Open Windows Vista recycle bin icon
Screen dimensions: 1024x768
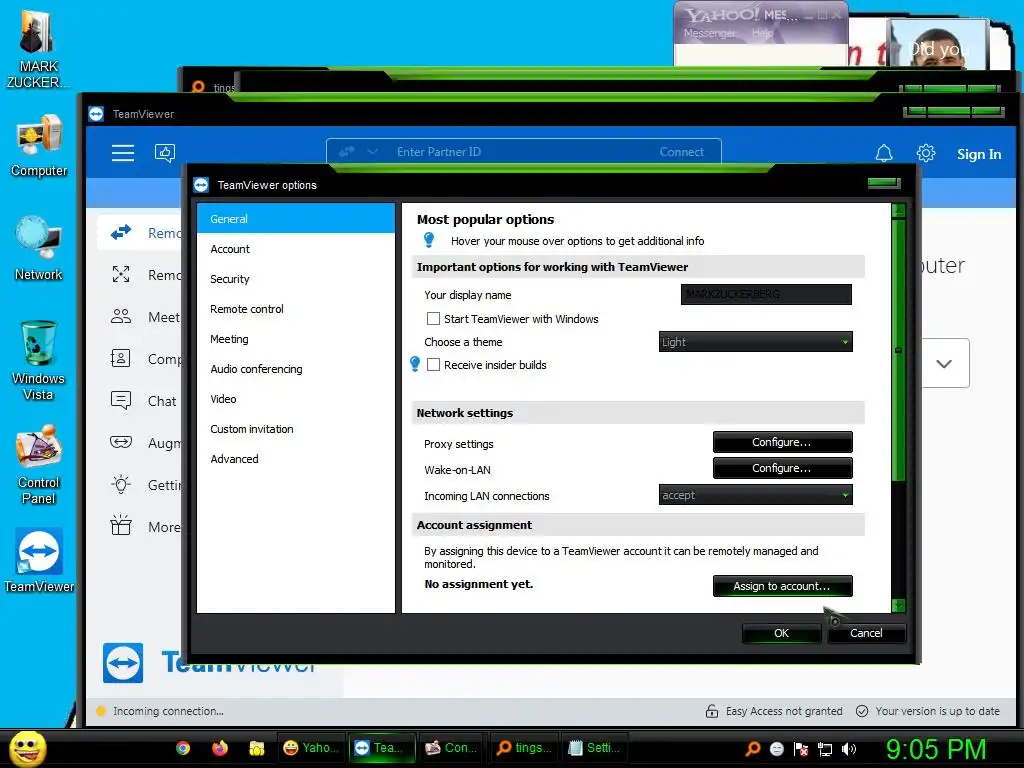(x=39, y=360)
